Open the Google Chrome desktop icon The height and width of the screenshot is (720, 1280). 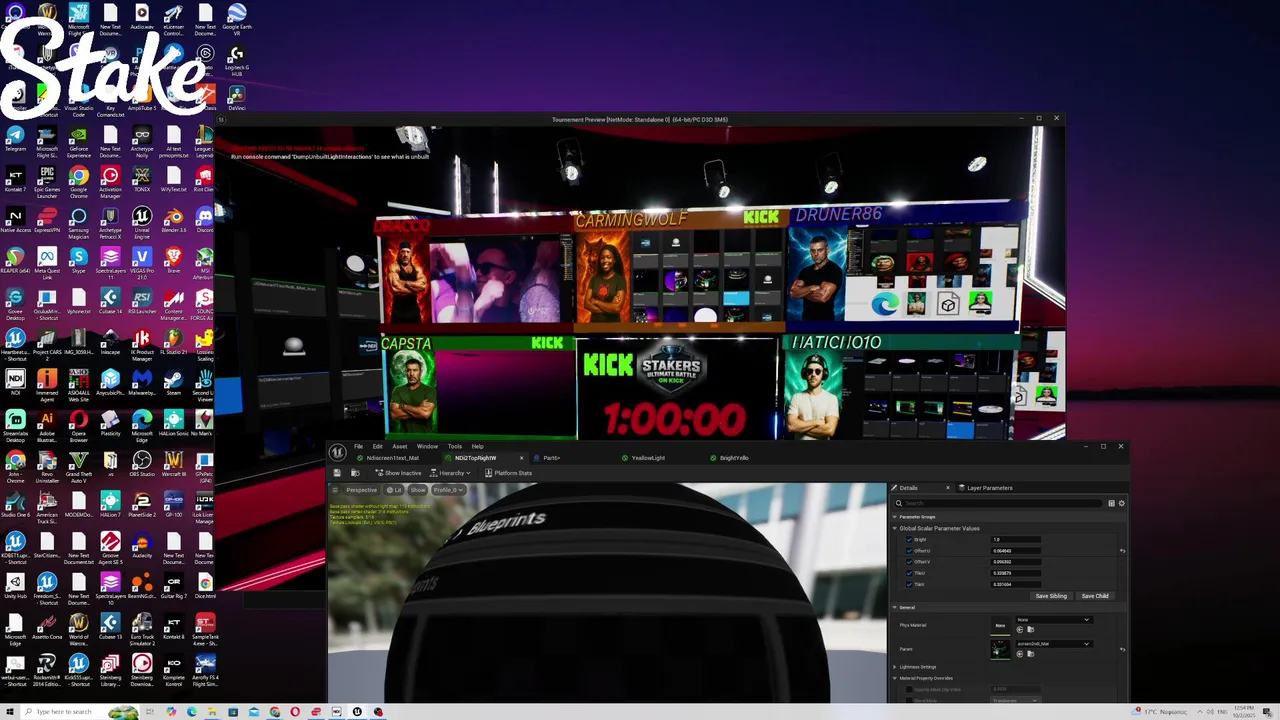coord(79,179)
